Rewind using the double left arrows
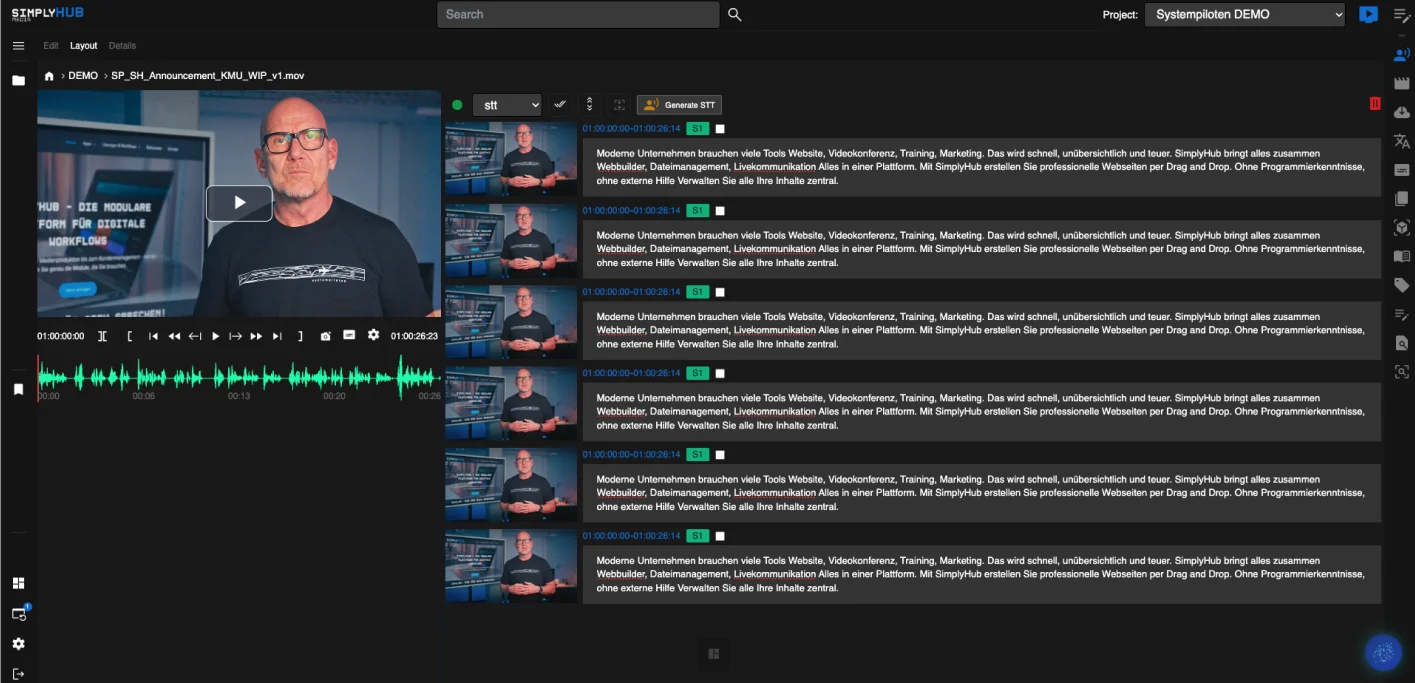 point(174,336)
